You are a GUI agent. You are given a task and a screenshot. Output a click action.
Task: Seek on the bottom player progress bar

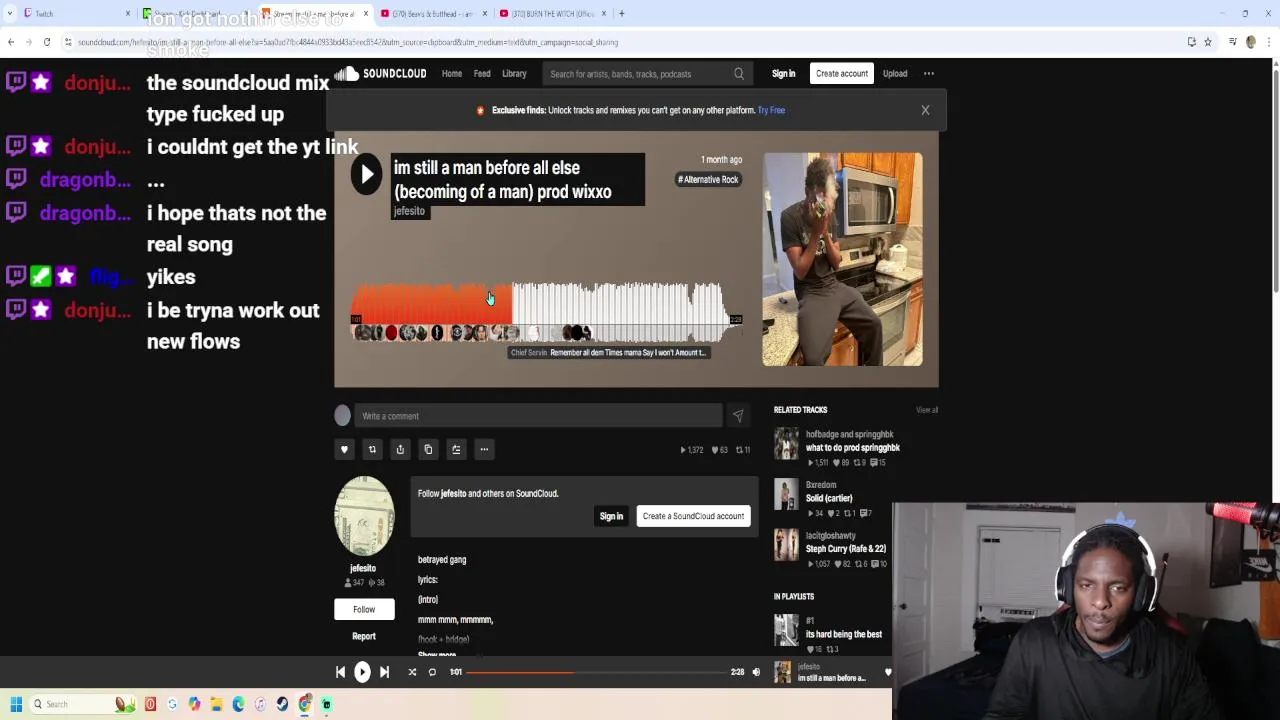598,672
